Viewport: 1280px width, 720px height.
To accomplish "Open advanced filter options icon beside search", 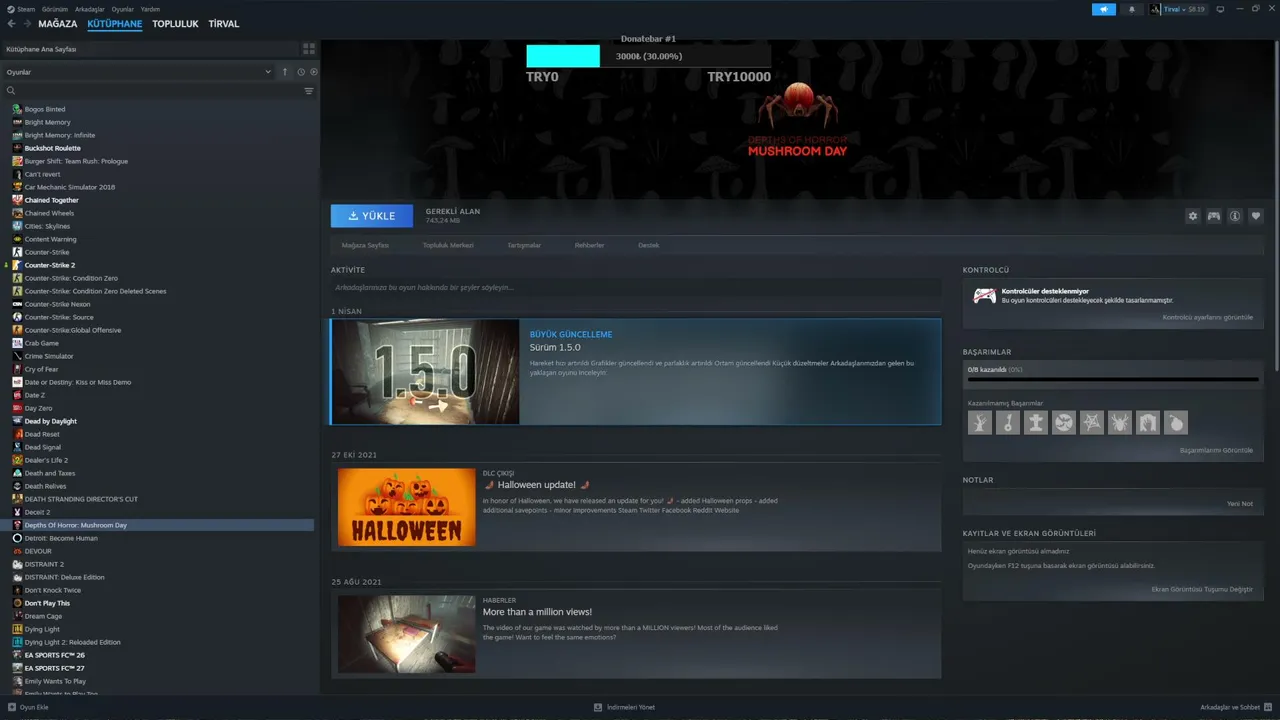I will (309, 91).
